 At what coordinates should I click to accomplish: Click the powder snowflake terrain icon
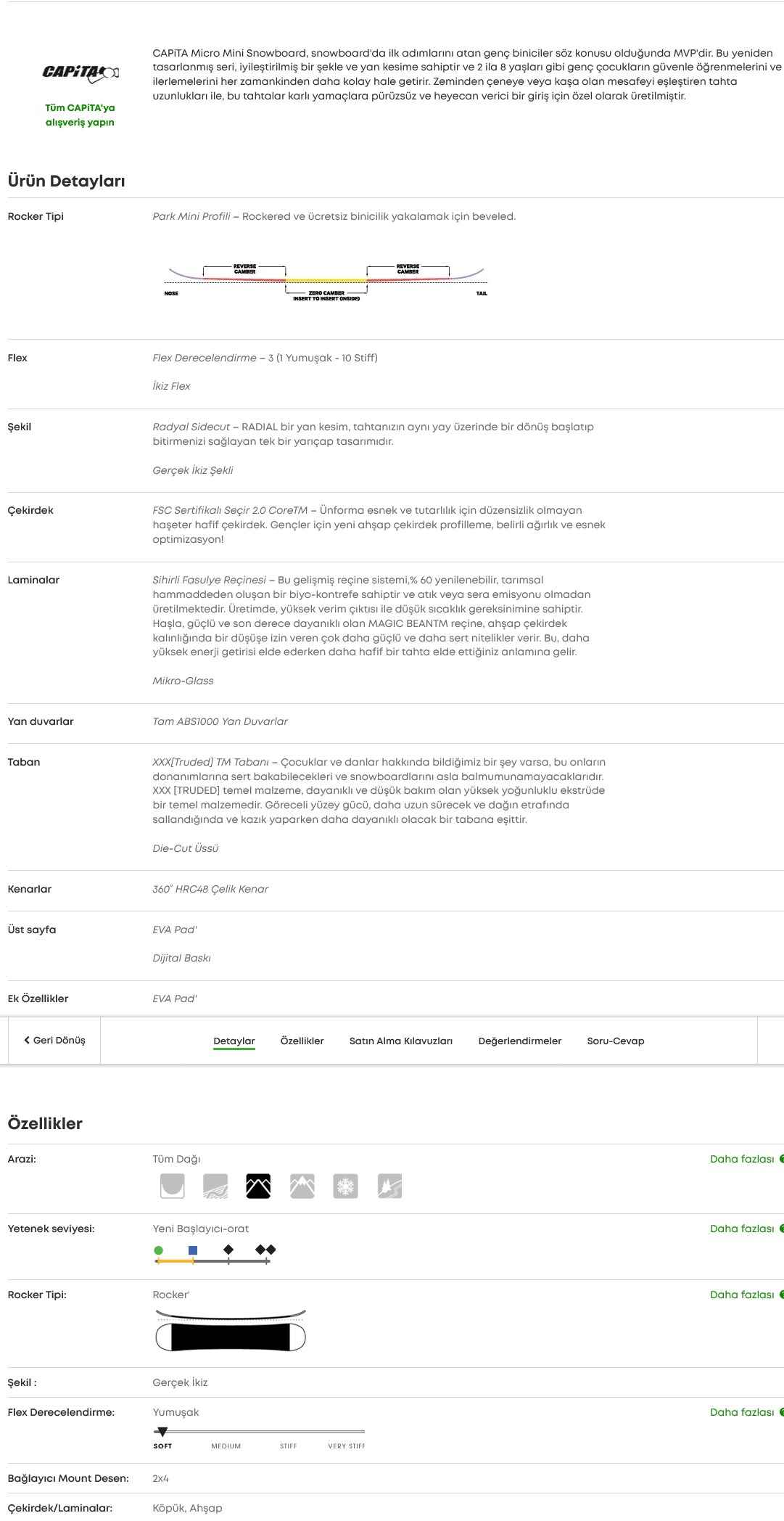pos(347,1185)
